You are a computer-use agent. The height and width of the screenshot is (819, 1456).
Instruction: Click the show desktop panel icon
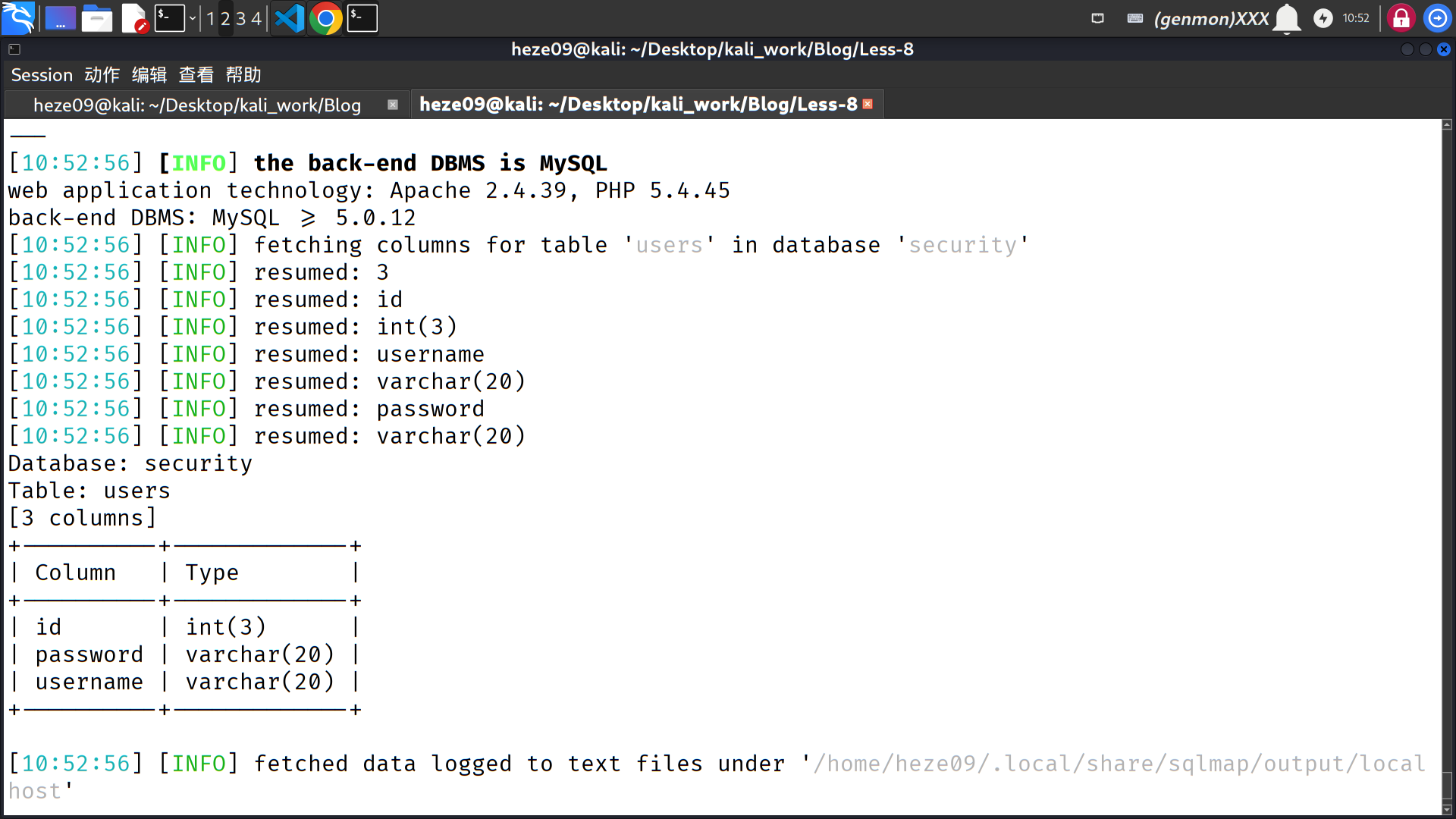pos(60,18)
